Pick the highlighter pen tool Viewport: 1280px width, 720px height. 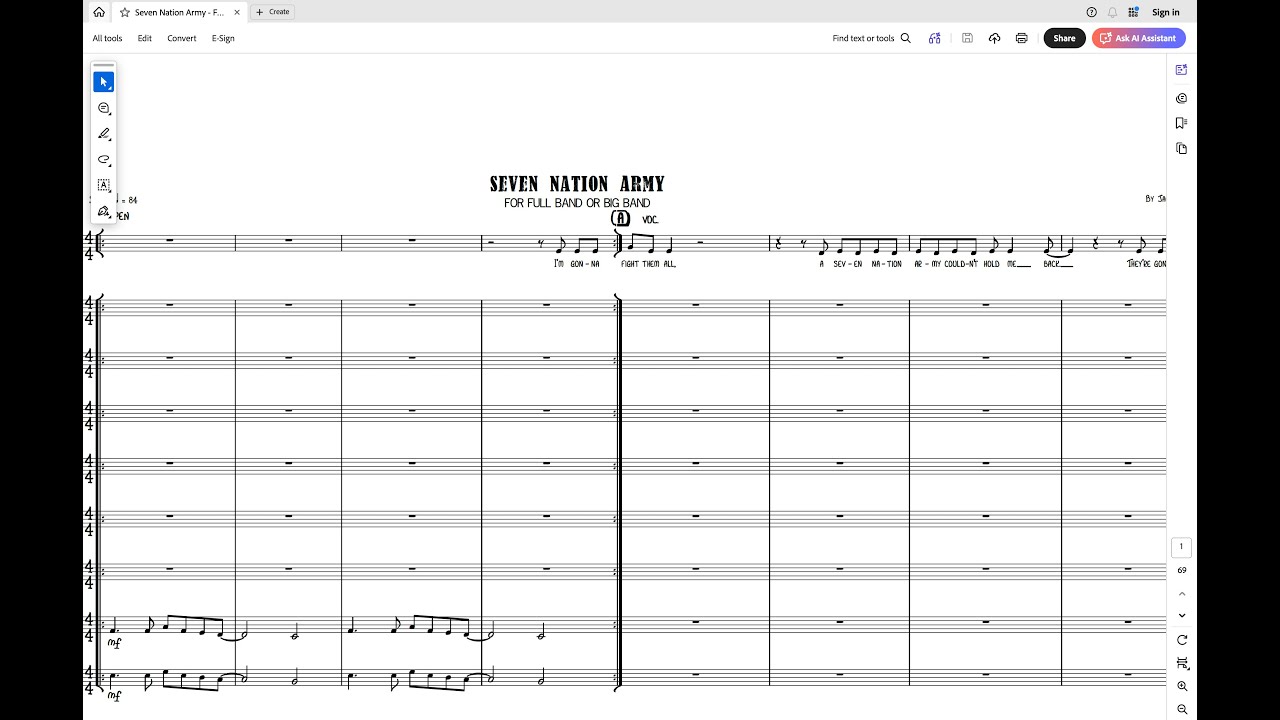point(103,134)
